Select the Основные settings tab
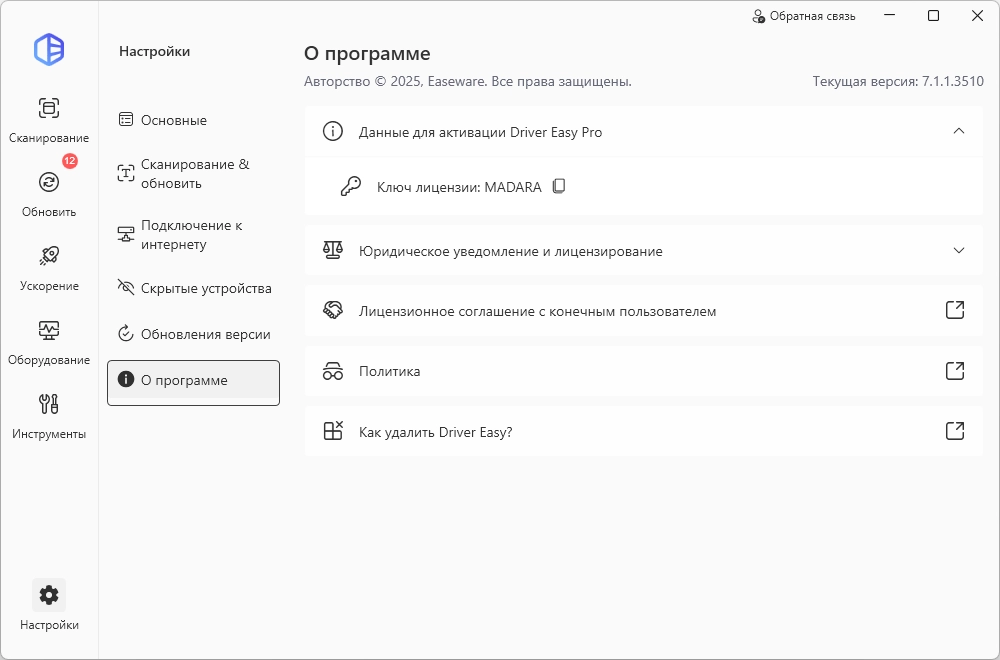The width and height of the screenshot is (1000, 660). (x=174, y=120)
